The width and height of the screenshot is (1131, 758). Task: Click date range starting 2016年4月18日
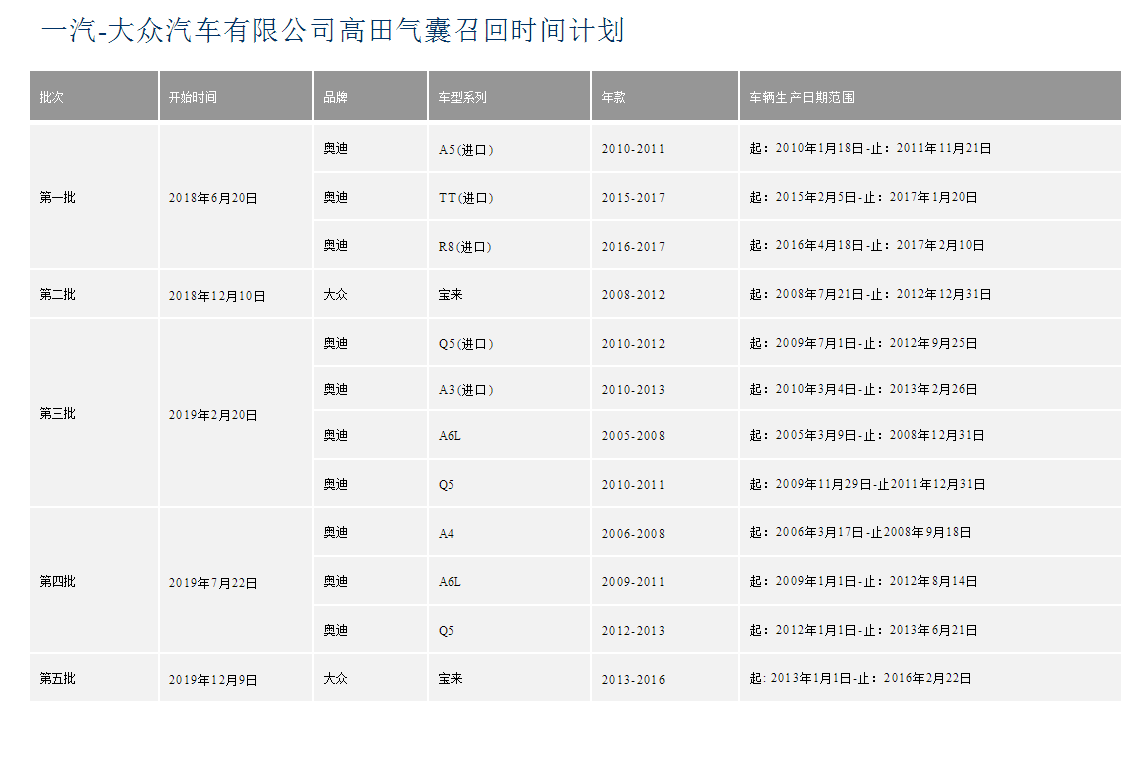pyautogui.click(x=866, y=245)
